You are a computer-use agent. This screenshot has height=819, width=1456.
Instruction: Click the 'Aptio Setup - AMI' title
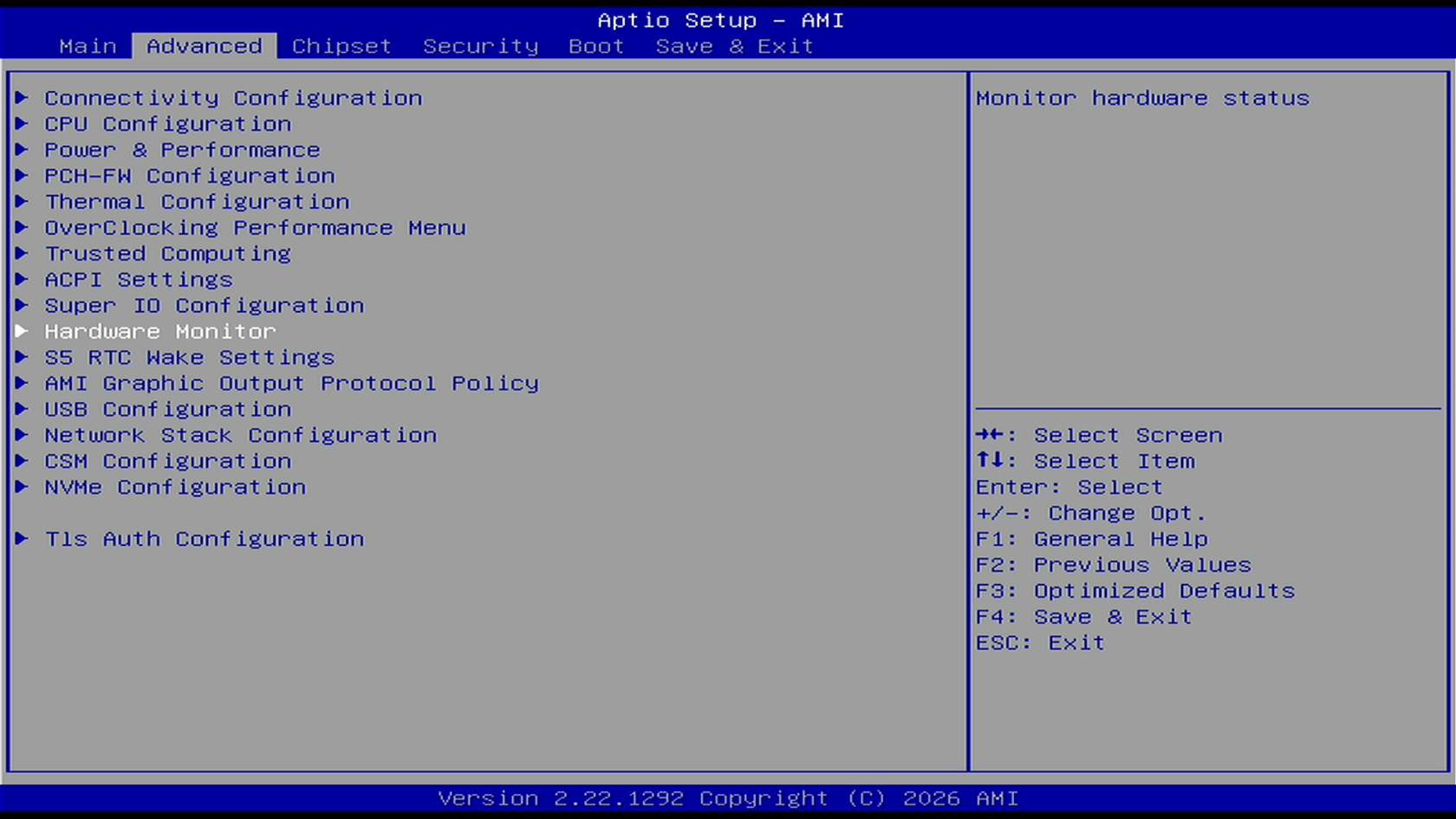(x=721, y=20)
